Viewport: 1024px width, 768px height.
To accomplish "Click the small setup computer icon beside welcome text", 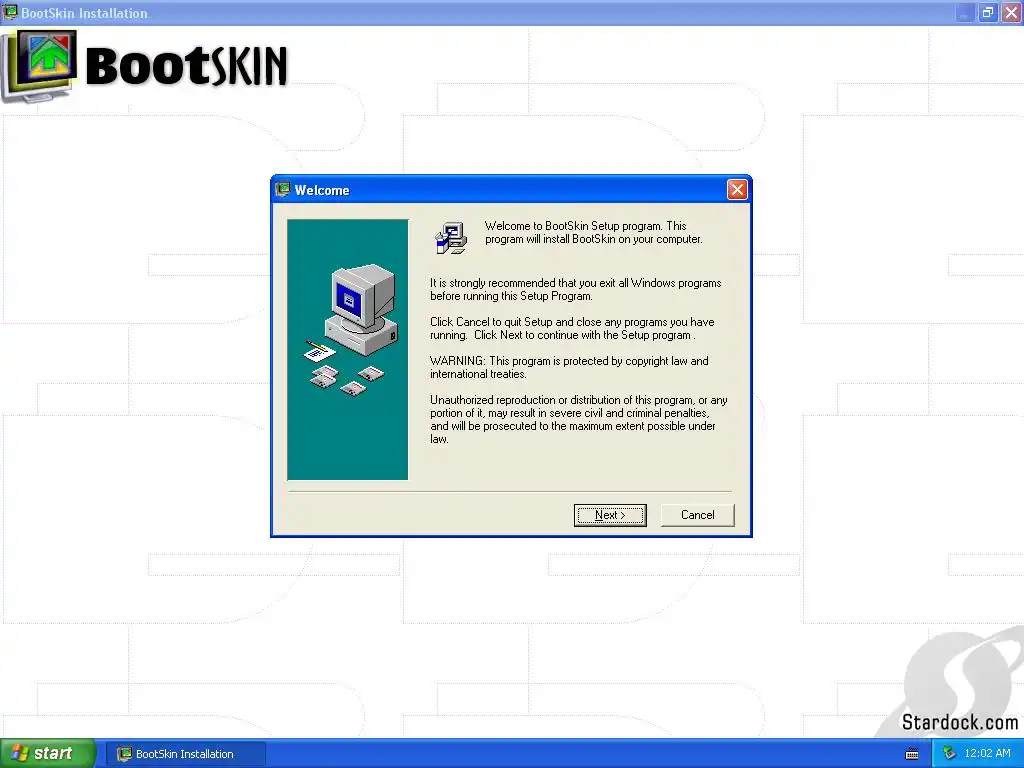I will (x=451, y=237).
